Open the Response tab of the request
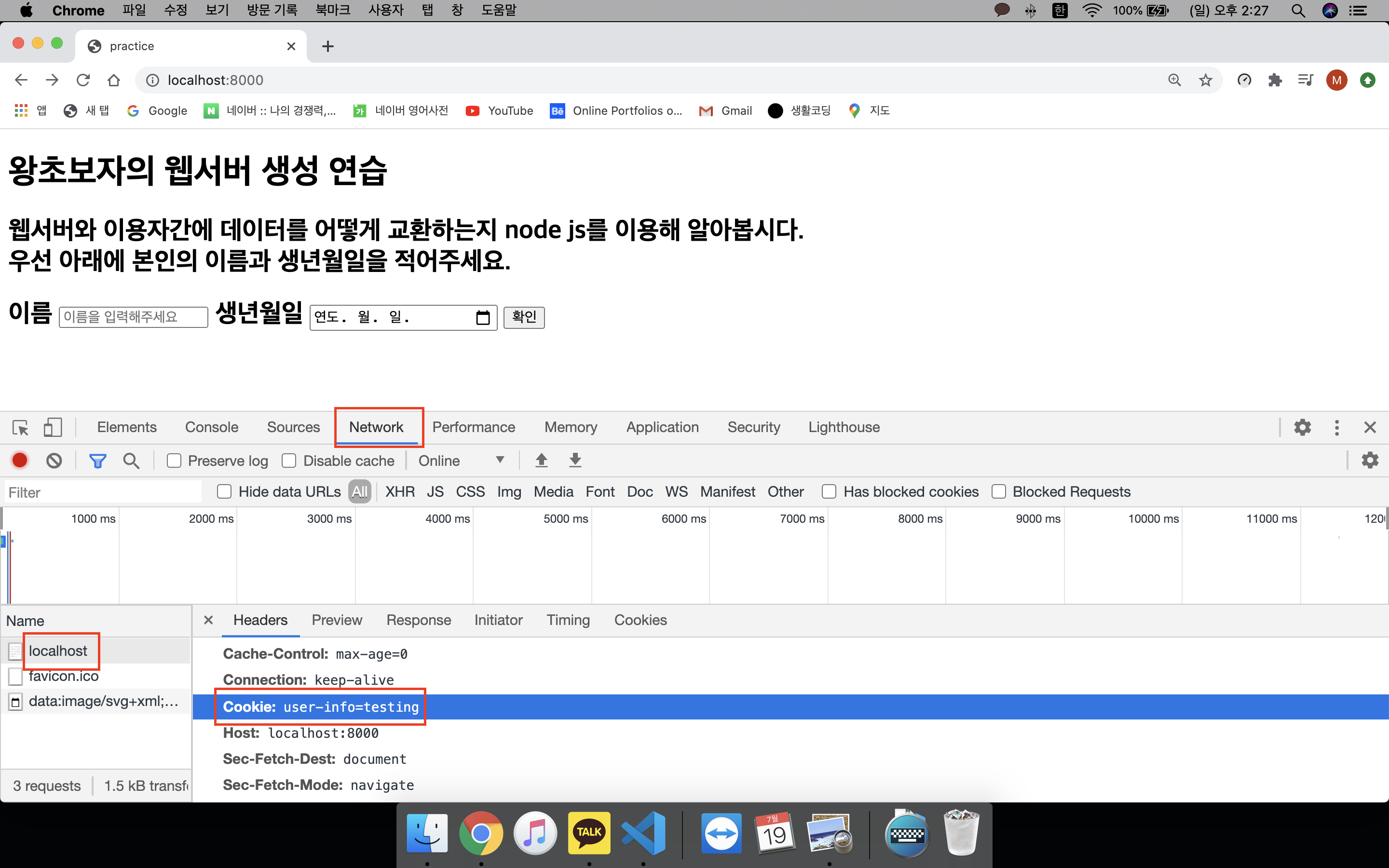Viewport: 1389px width, 868px height. coord(419,620)
